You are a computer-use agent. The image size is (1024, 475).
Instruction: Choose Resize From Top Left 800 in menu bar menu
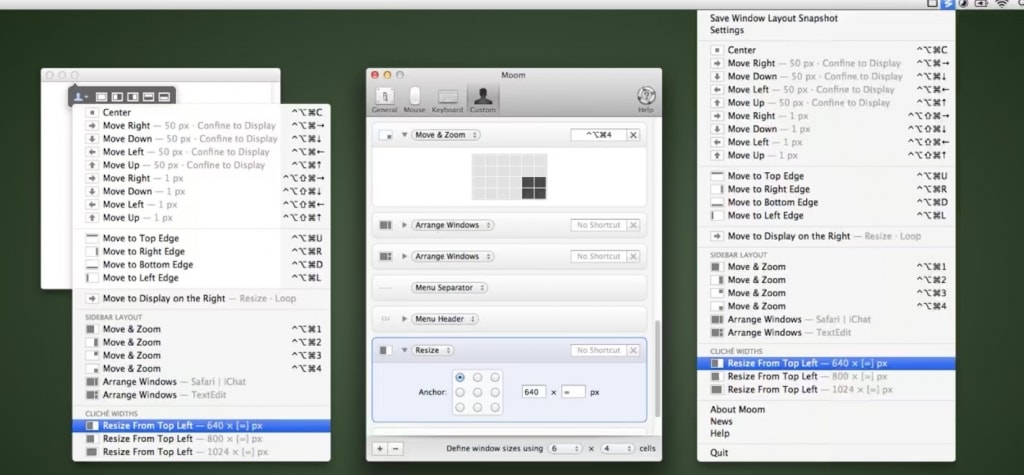coord(826,376)
